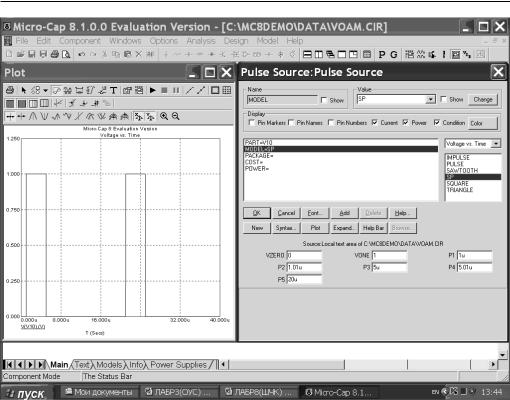Select the arrow pointer tool in Plot window
This screenshot has height=400, width=510.
[x=23, y=90]
